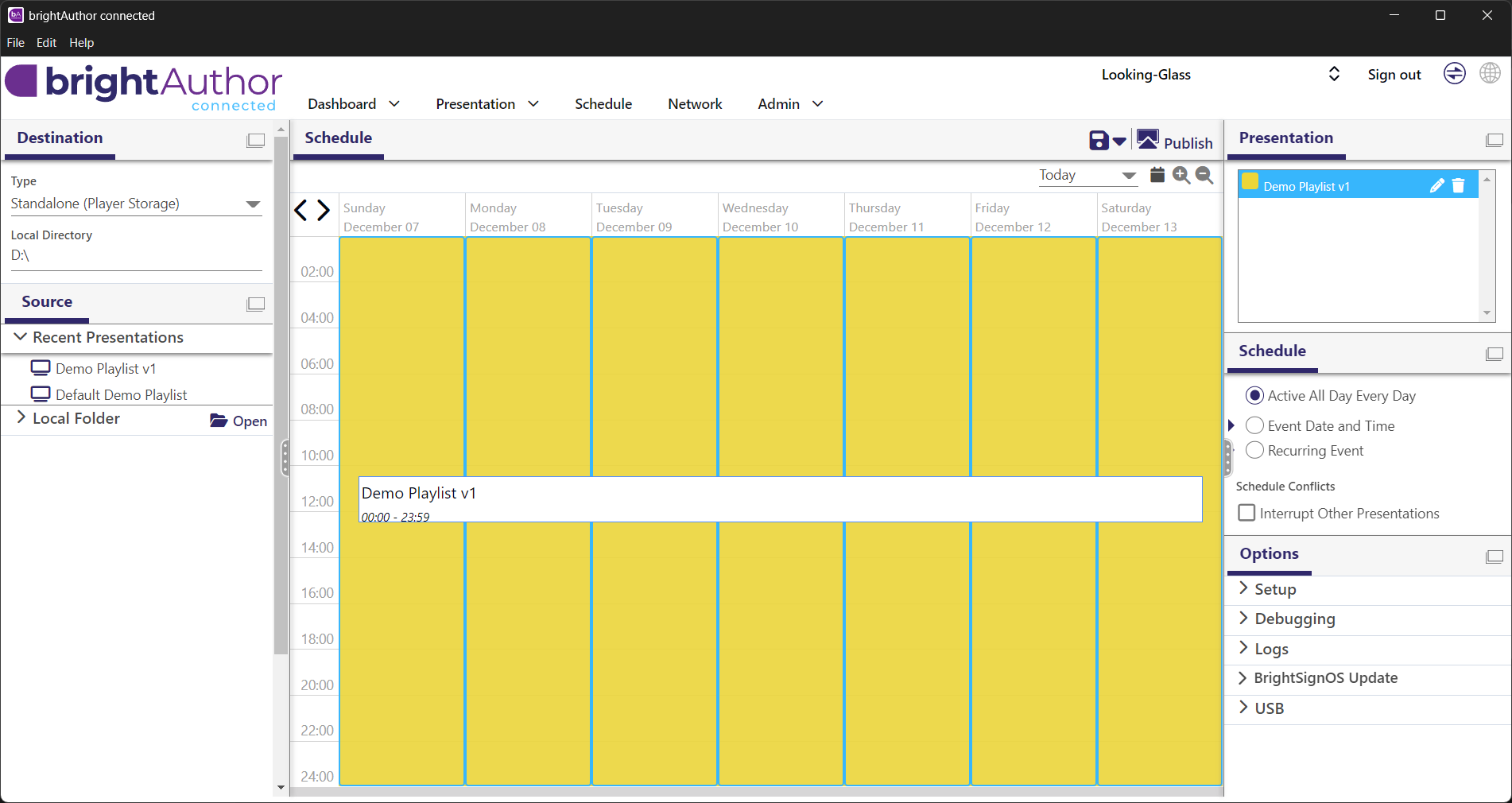This screenshot has height=803, width=1512.
Task: Open the File menu
Action: tap(15, 43)
